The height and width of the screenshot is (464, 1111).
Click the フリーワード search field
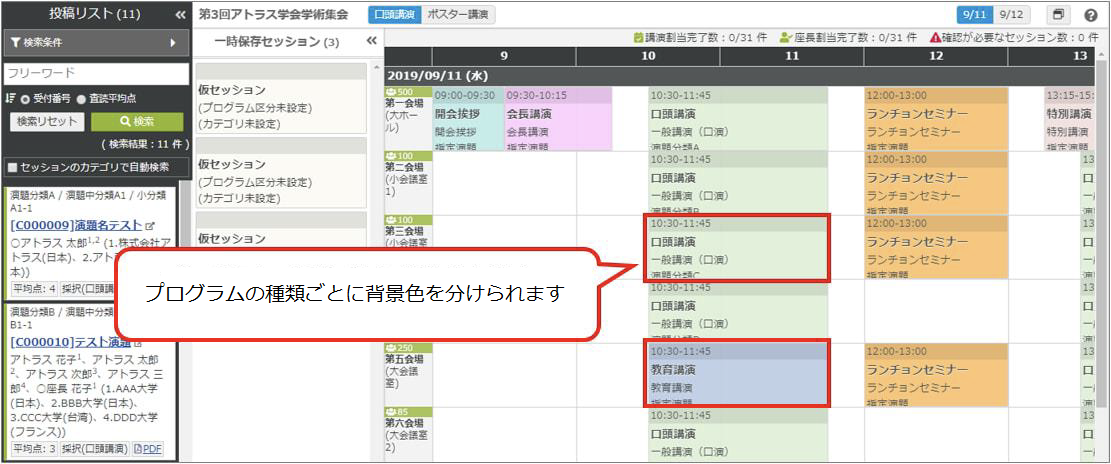pyautogui.click(x=94, y=74)
